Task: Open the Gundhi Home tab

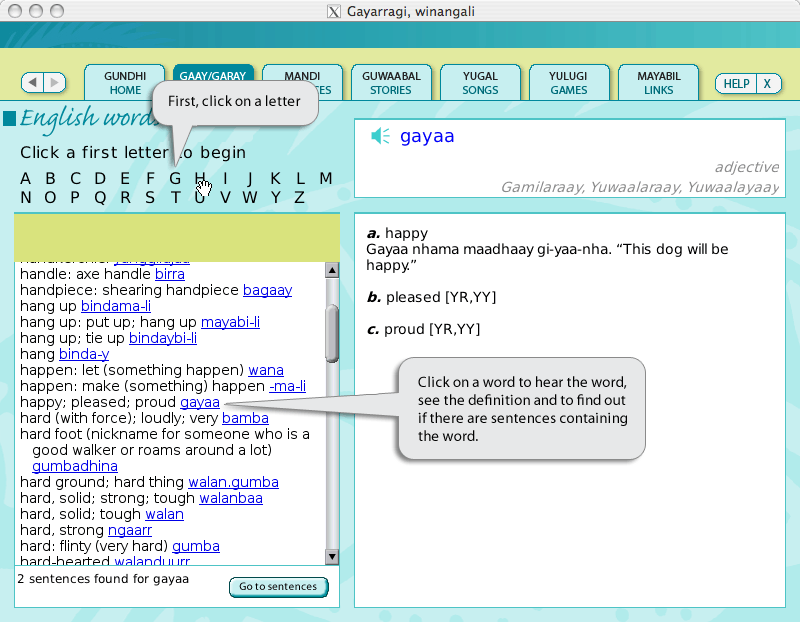Action: pyautogui.click(x=125, y=83)
